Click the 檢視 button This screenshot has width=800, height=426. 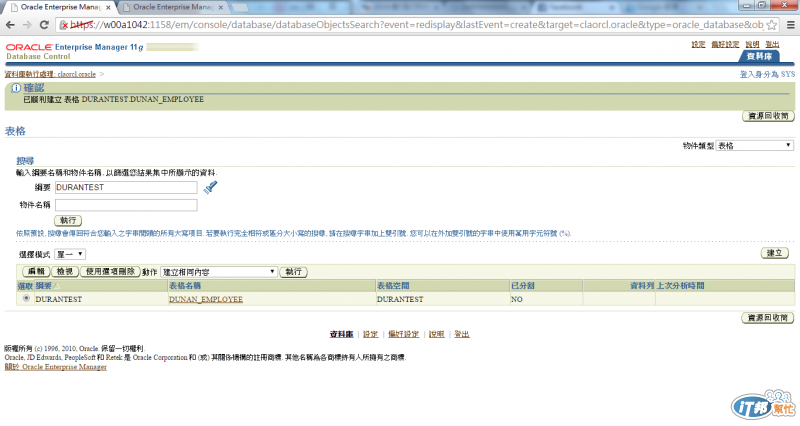tap(65, 271)
